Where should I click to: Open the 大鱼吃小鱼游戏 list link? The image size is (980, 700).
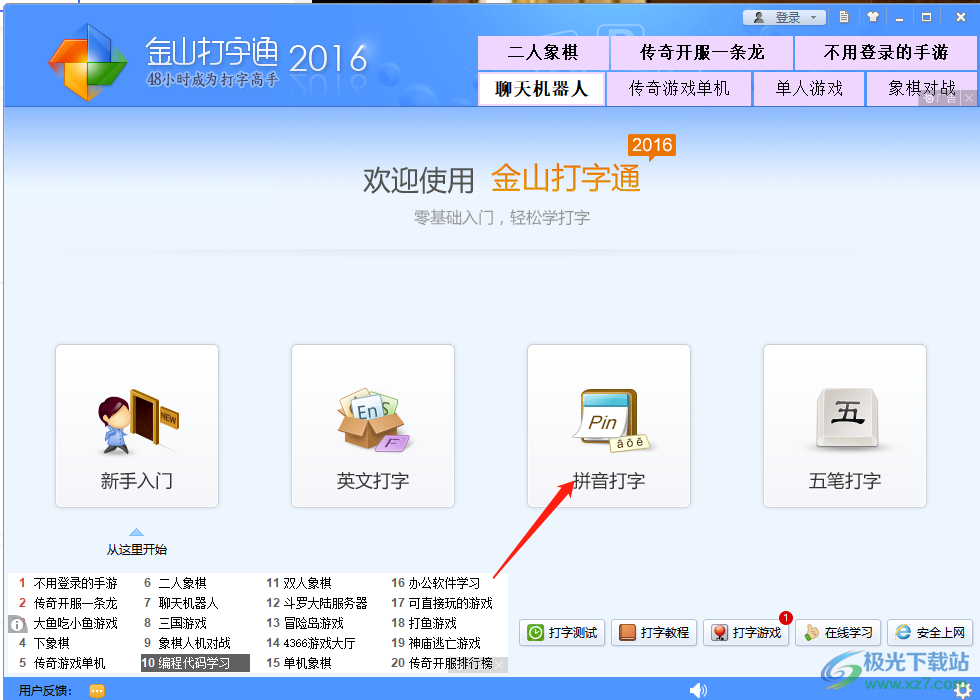pyautogui.click(x=76, y=623)
